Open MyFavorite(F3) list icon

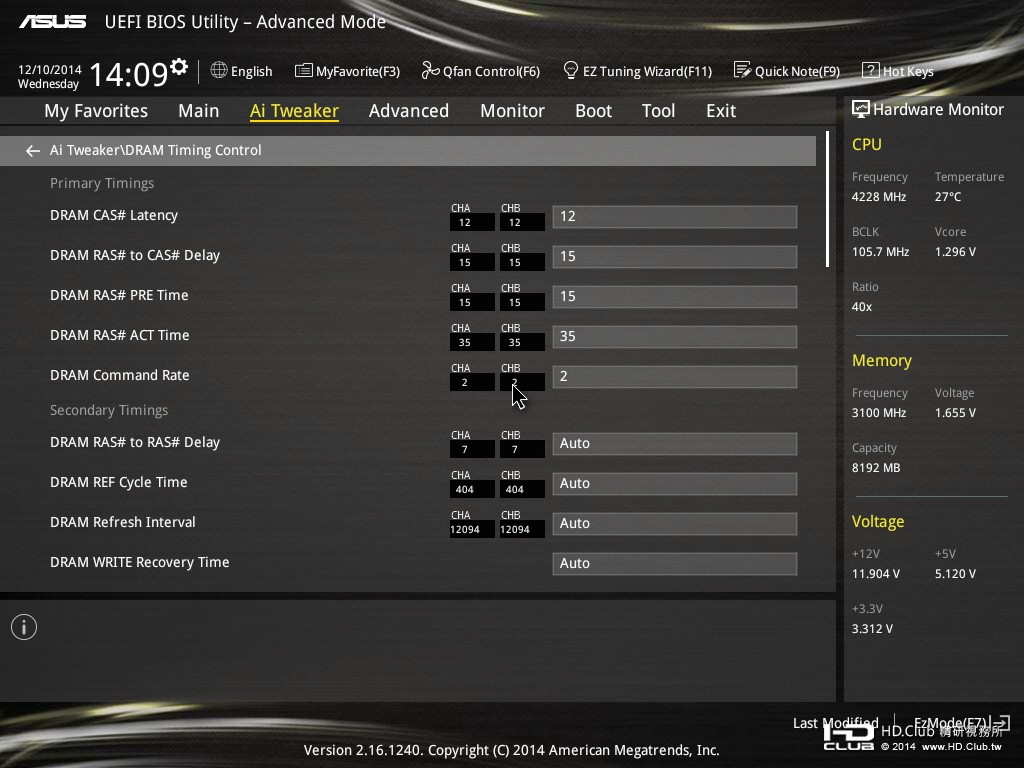click(x=304, y=71)
